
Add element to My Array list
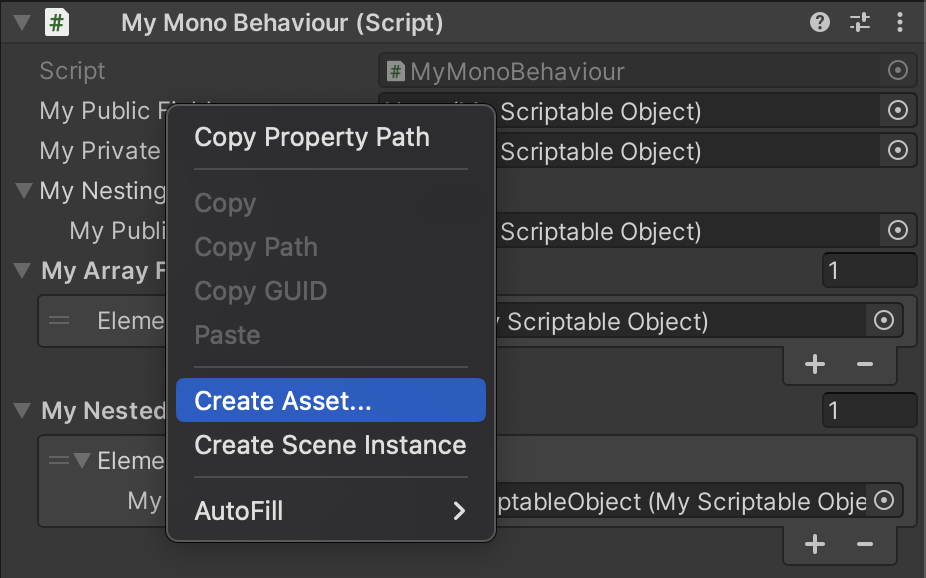click(815, 364)
